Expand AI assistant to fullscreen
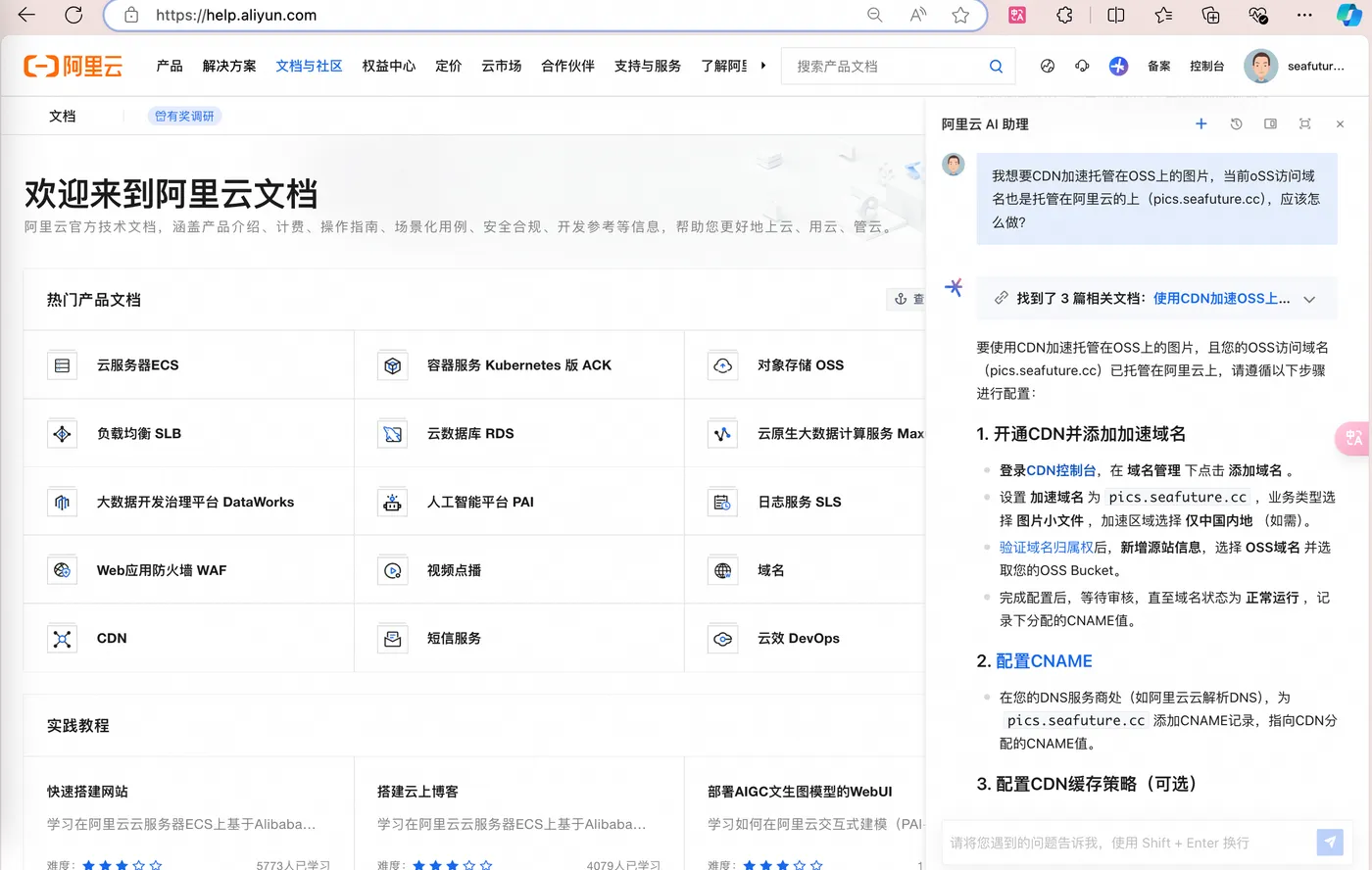Image resolution: width=1372 pixels, height=870 pixels. click(1304, 123)
